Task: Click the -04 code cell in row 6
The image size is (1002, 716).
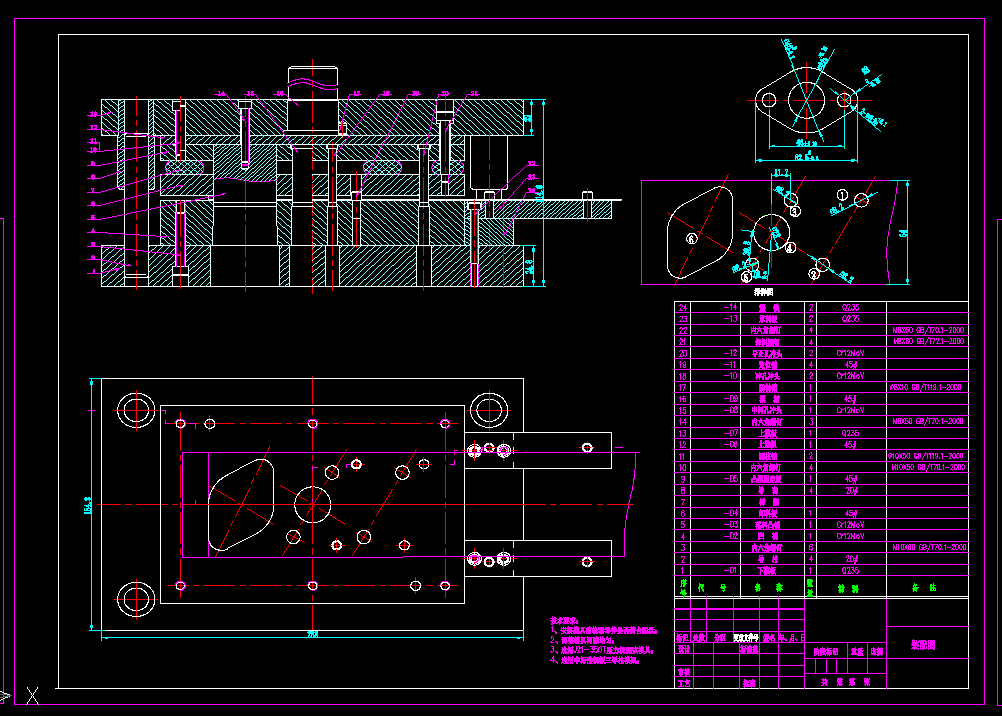Action: coord(730,513)
